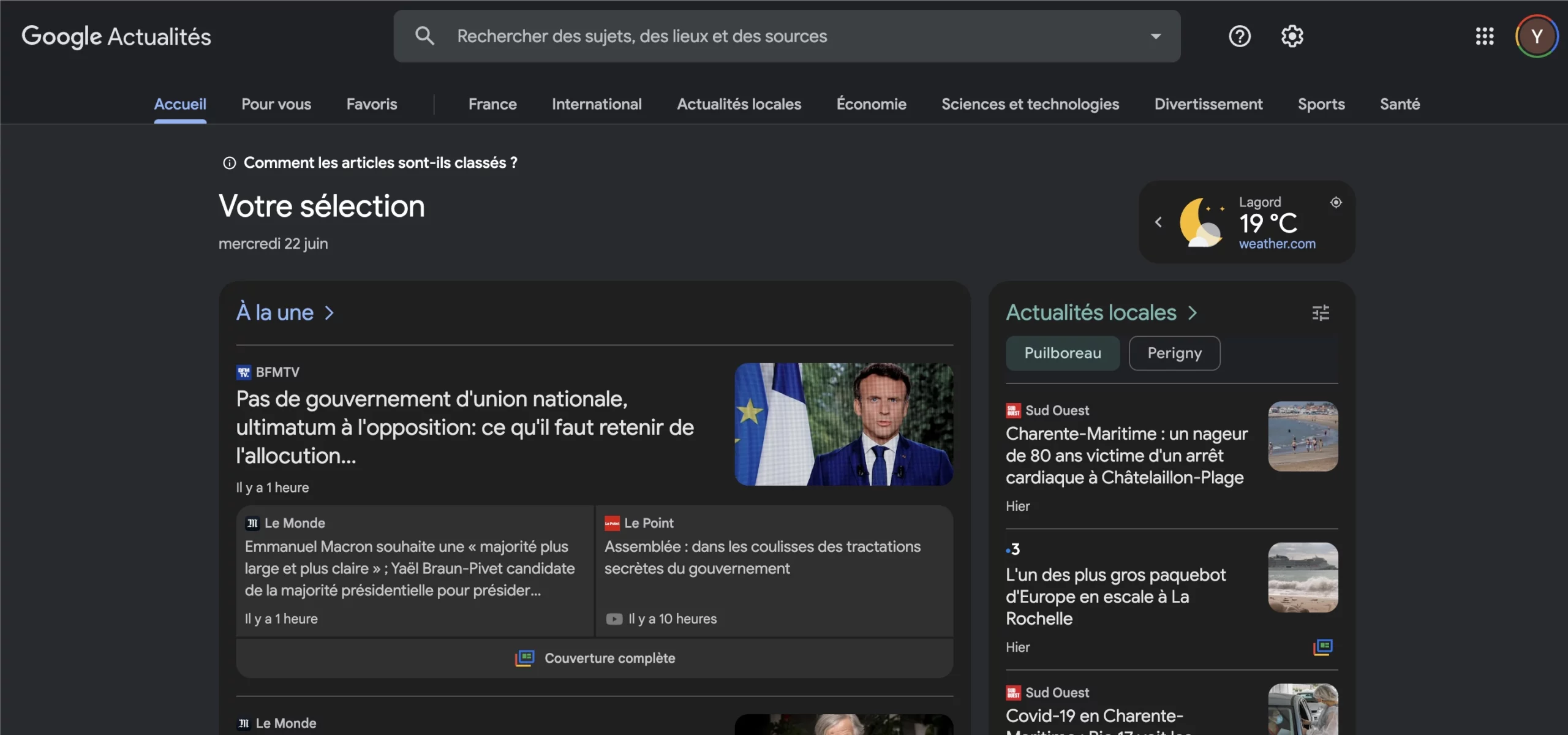This screenshot has height=735, width=1568.
Task: Collapse weather card with left chevron
Action: [1158, 222]
